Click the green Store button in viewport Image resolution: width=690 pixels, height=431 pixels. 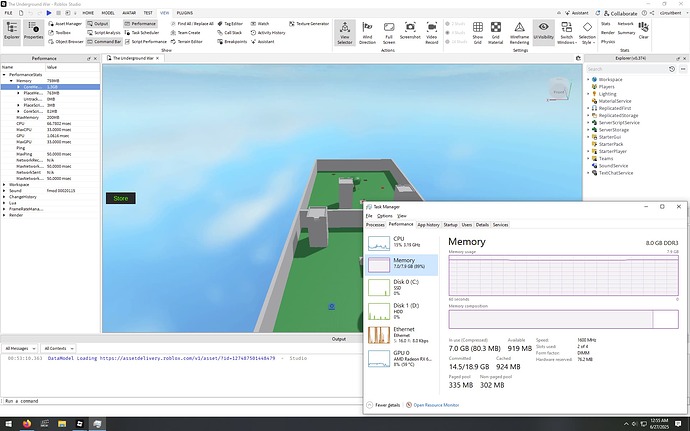(121, 199)
